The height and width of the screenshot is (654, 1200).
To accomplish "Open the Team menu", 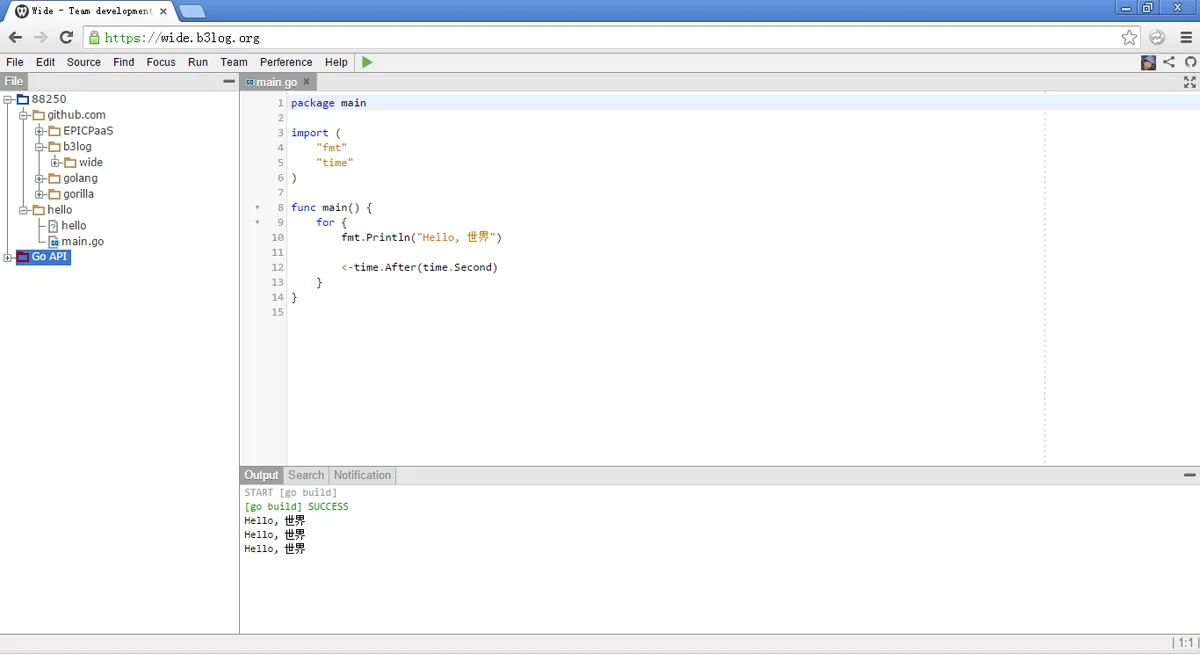I will pos(234,62).
